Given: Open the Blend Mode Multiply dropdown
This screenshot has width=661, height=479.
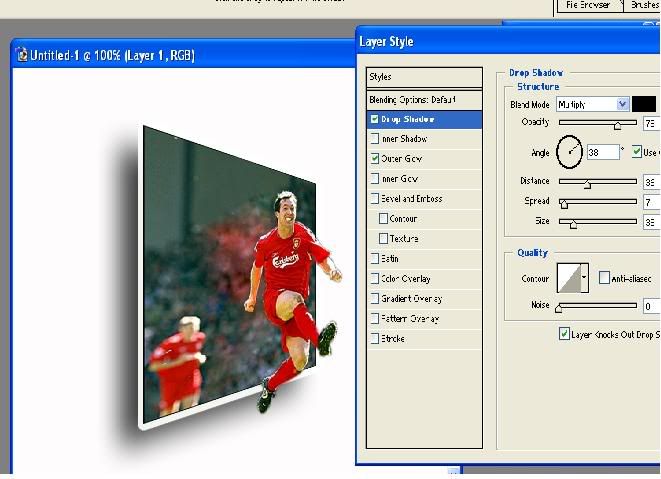Looking at the screenshot, I should [593, 104].
